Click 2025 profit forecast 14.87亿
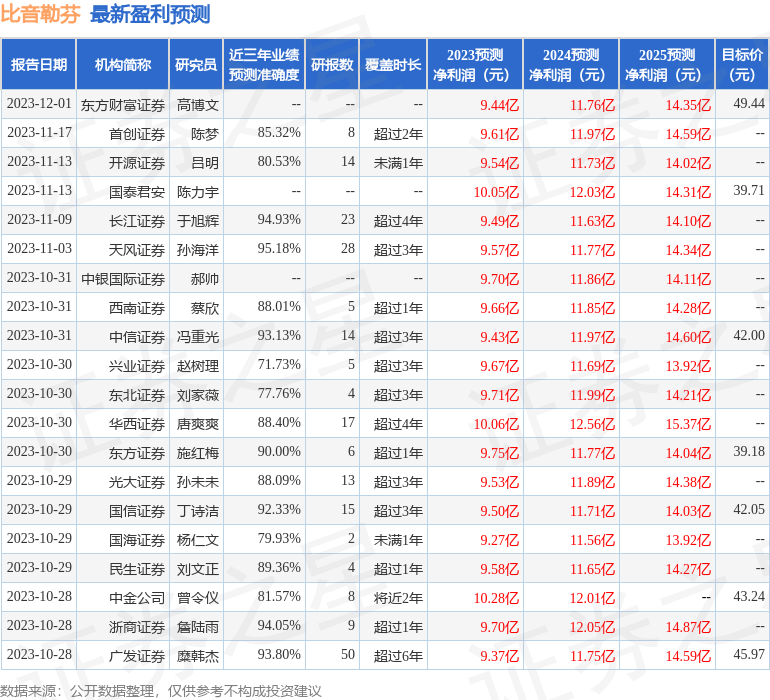The width and height of the screenshot is (770, 700). click(x=688, y=627)
